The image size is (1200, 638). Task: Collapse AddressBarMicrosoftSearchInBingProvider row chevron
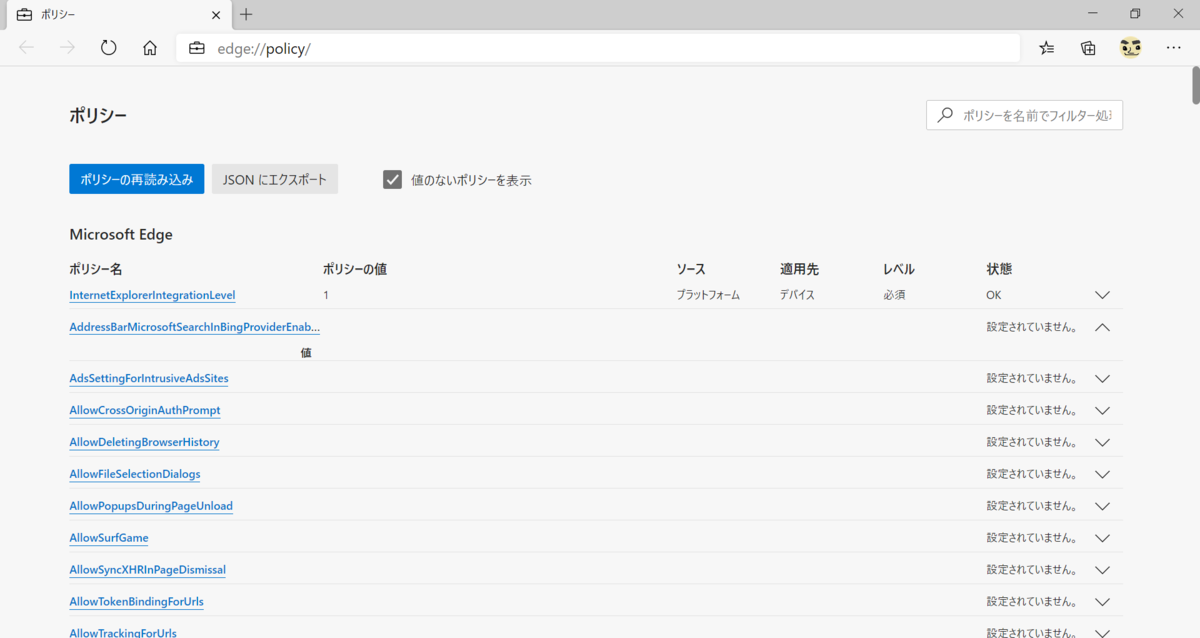point(1103,327)
